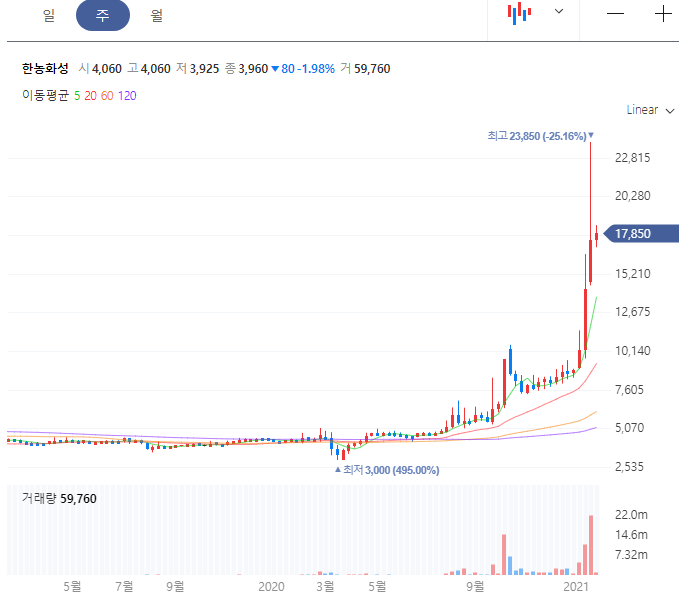
Task: Click the tallest red volume bar
Action: (591, 545)
